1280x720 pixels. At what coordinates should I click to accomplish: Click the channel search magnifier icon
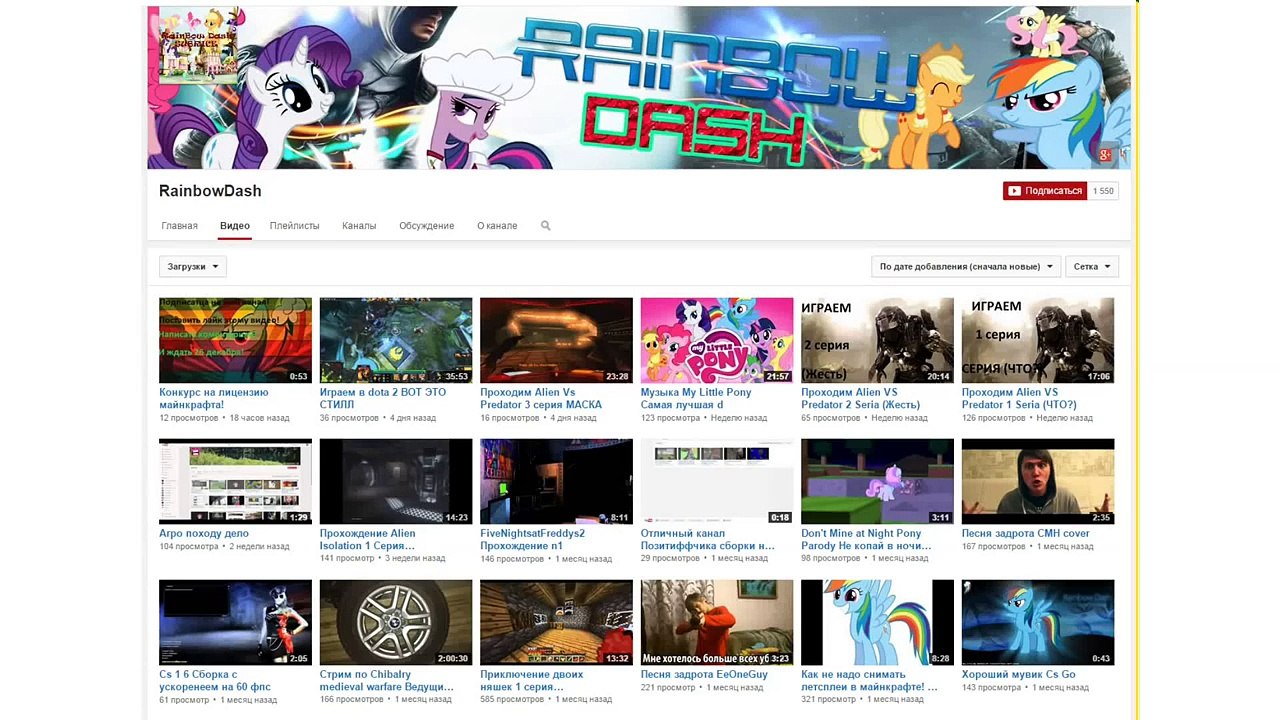(x=546, y=226)
